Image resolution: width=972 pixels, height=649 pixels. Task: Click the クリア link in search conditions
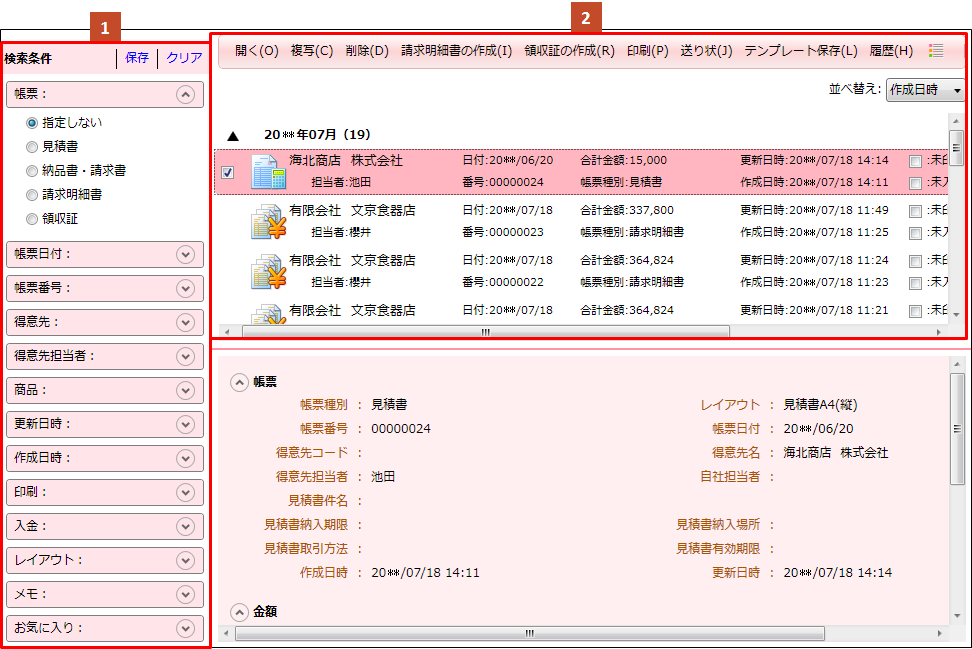coord(184,58)
